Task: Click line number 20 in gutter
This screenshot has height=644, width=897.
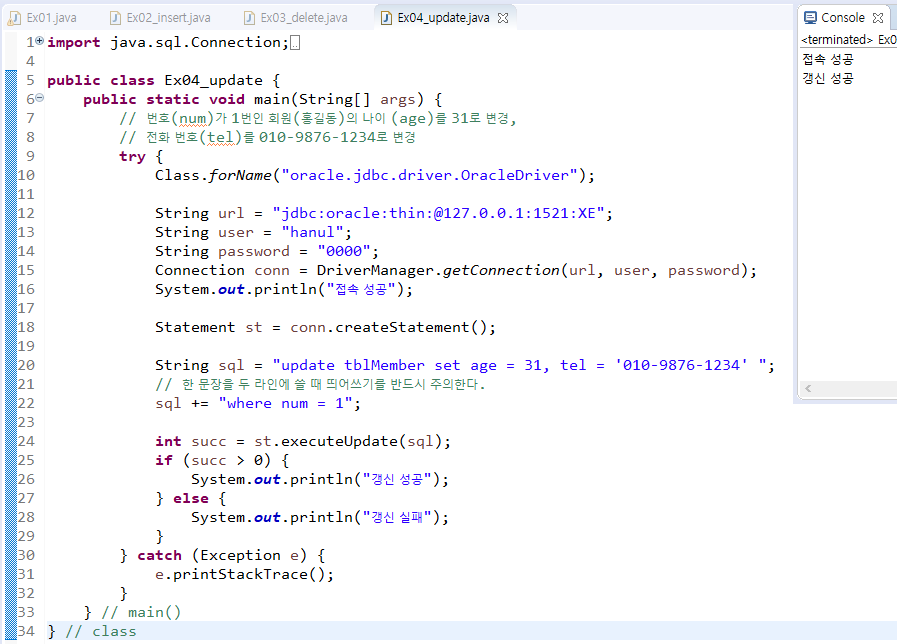Action: click(26, 365)
